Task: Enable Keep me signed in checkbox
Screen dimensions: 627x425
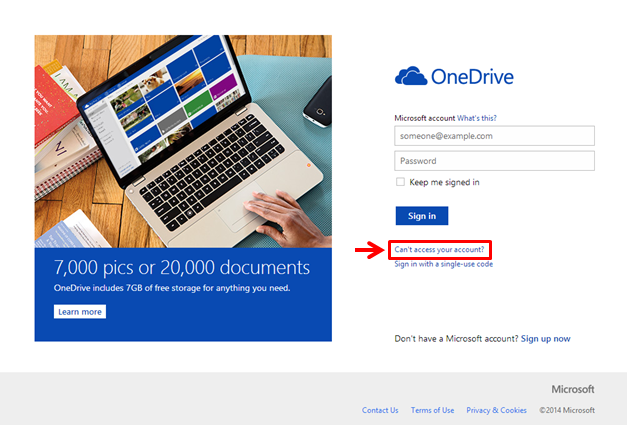Action: click(x=400, y=182)
